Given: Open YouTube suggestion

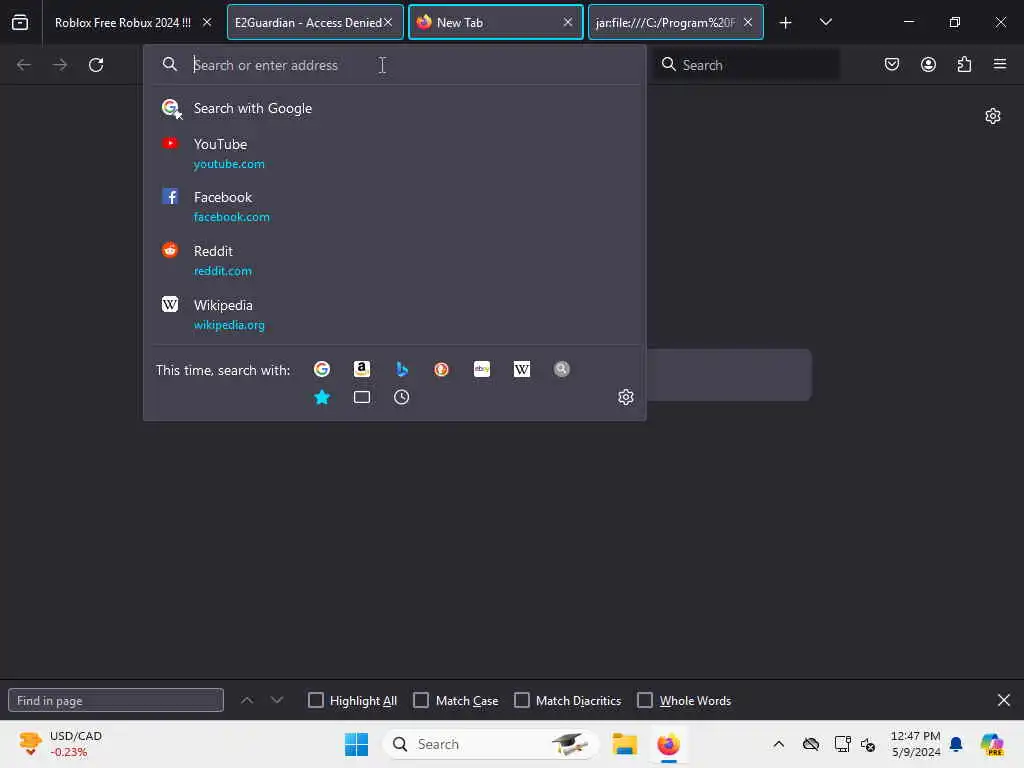Looking at the screenshot, I should 394,153.
